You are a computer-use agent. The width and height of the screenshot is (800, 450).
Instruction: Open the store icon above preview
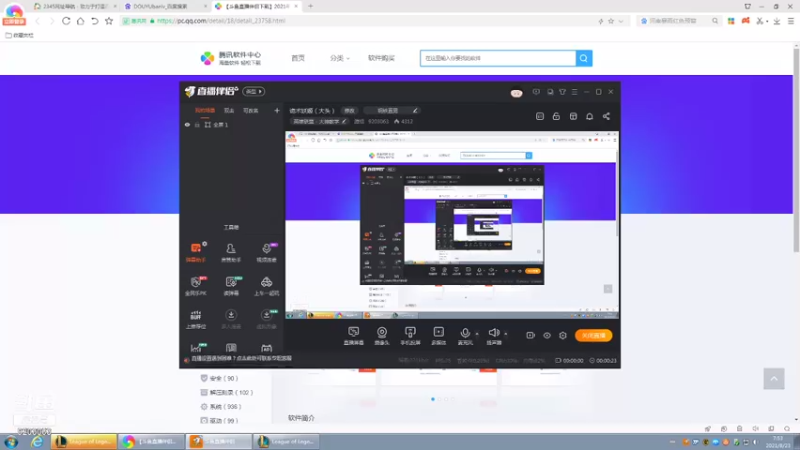click(573, 116)
